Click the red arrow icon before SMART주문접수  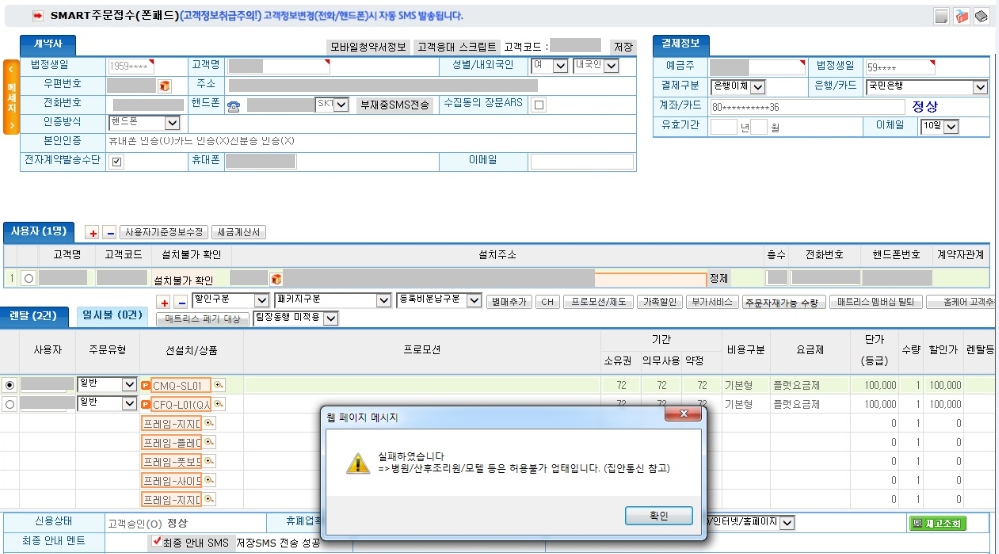38,15
